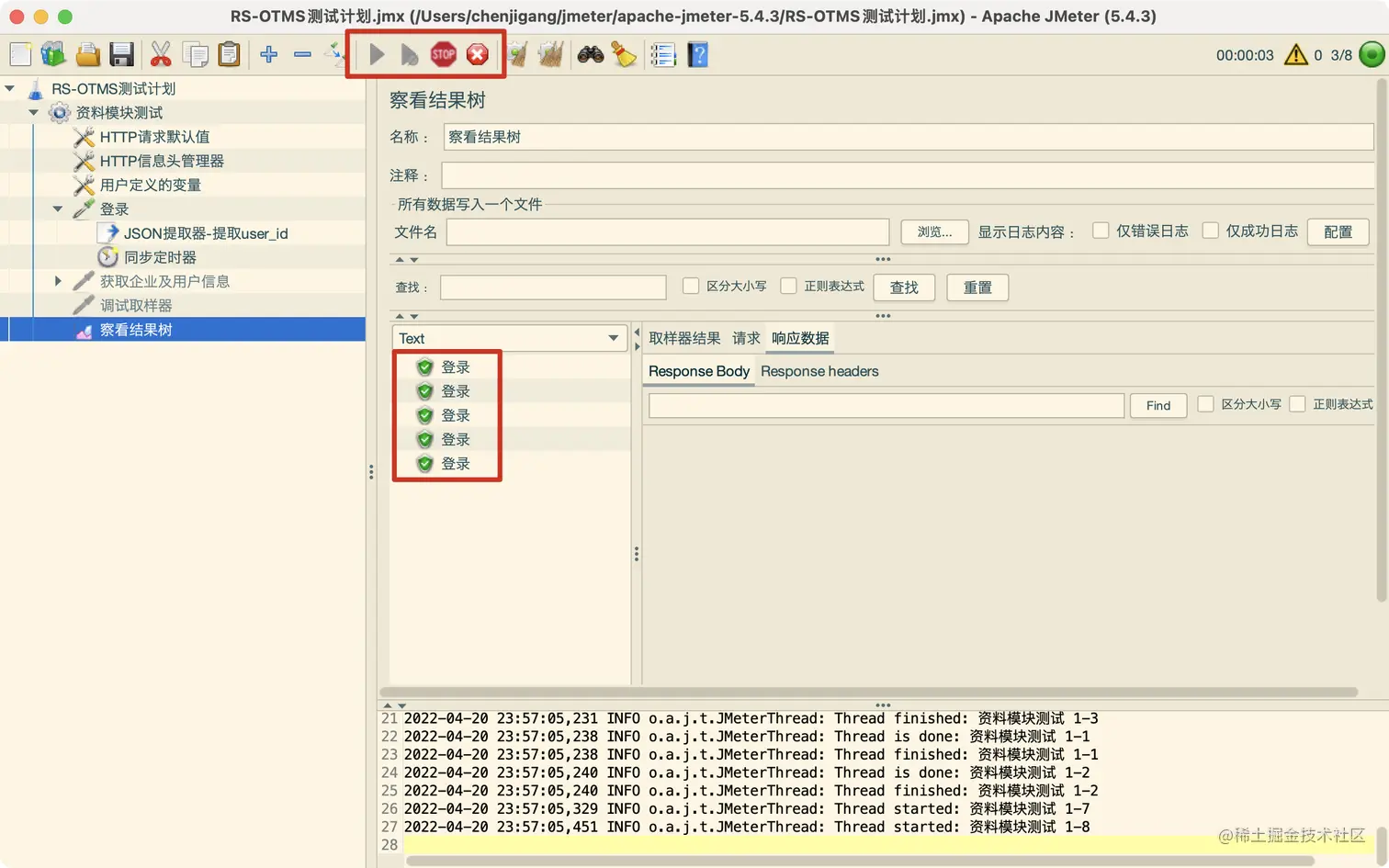The width and height of the screenshot is (1389, 868).
Task: Click the warning triangle log icon
Action: click(x=1295, y=55)
